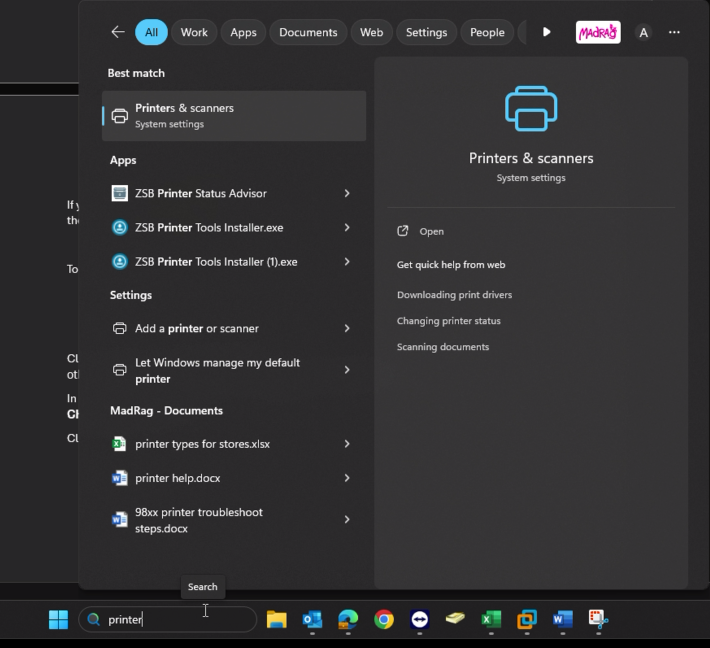Select the All filter tab

[151, 32]
